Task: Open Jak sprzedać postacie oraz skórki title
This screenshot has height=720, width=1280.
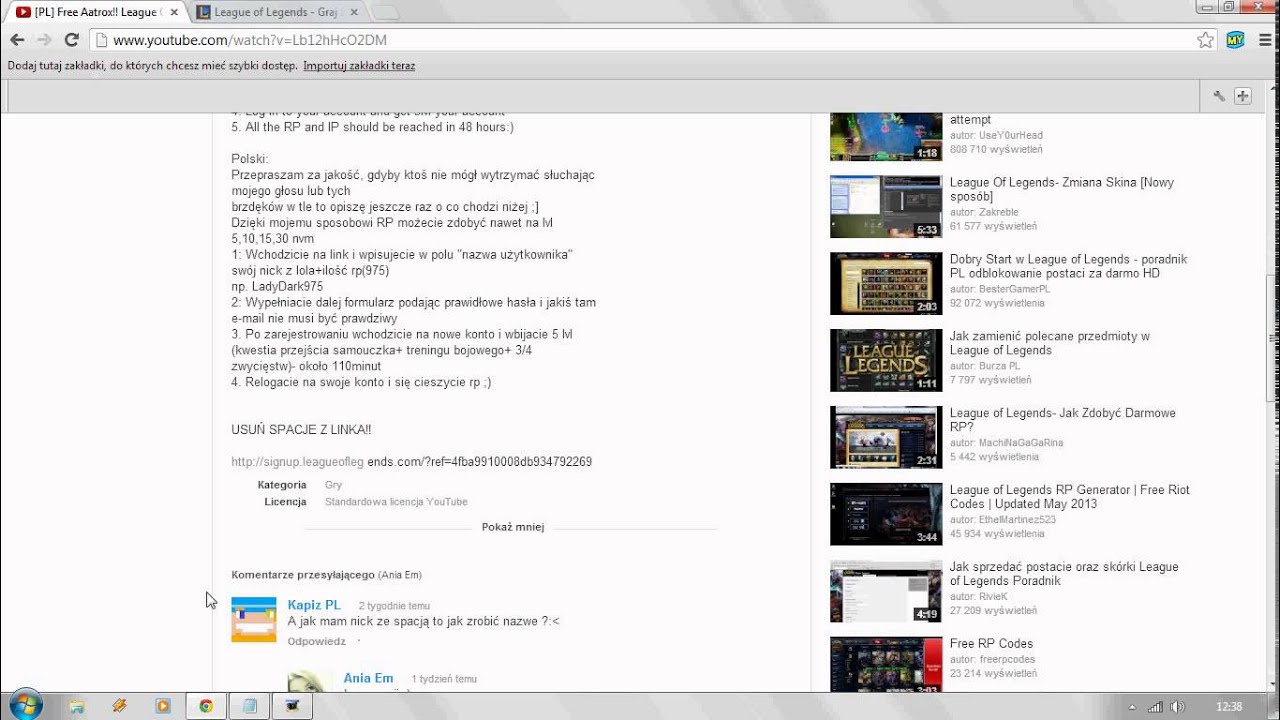Action: 1064,574
